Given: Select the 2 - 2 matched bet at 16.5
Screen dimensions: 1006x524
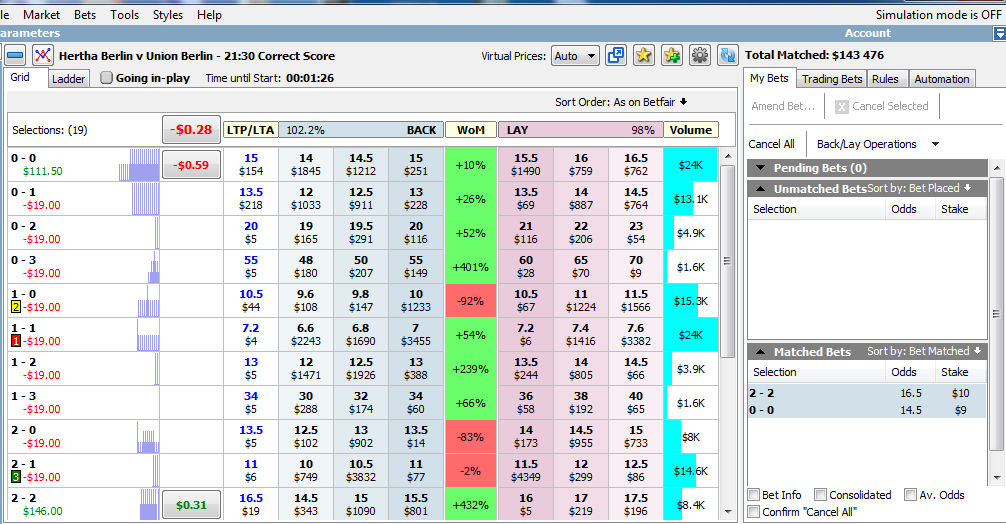Looking at the screenshot, I should click(x=867, y=393).
